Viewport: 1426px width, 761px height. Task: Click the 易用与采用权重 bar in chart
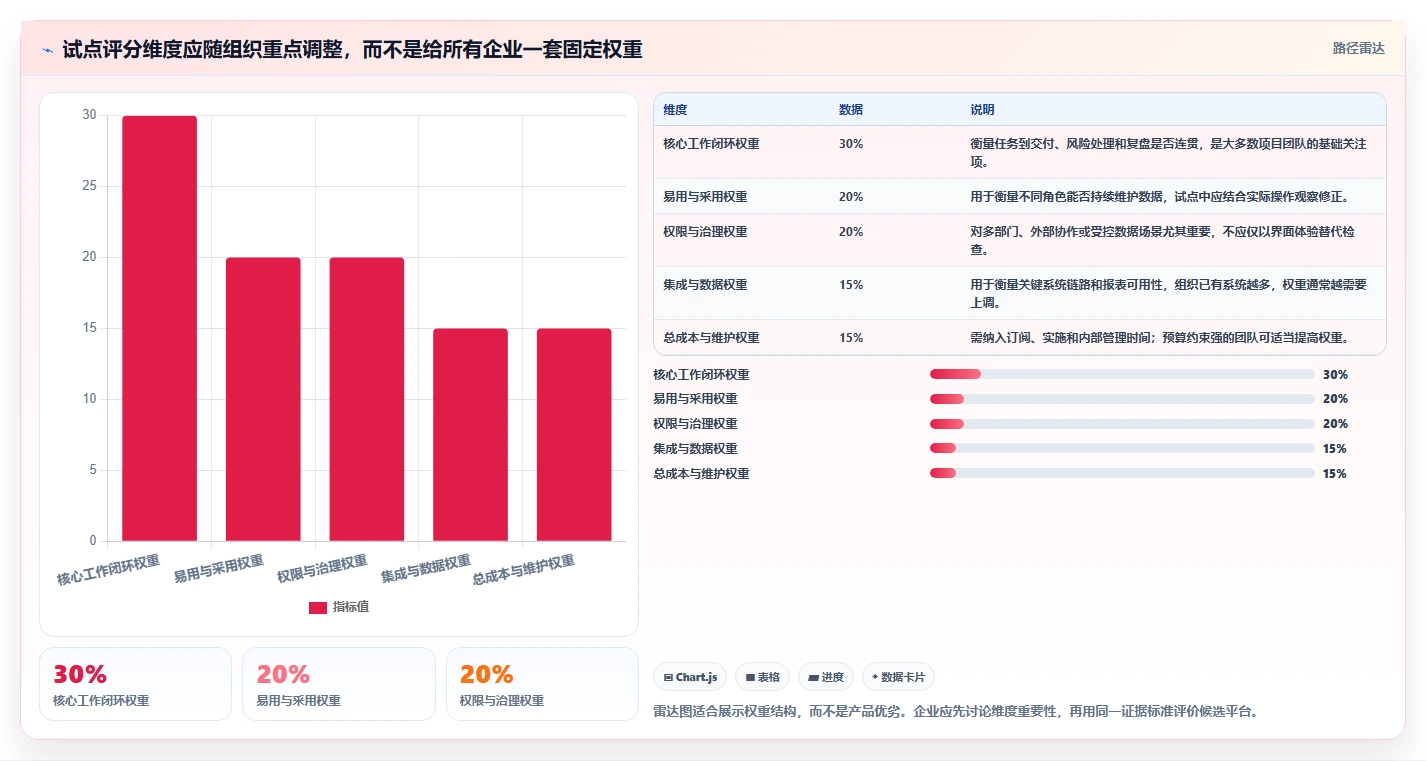pos(263,400)
